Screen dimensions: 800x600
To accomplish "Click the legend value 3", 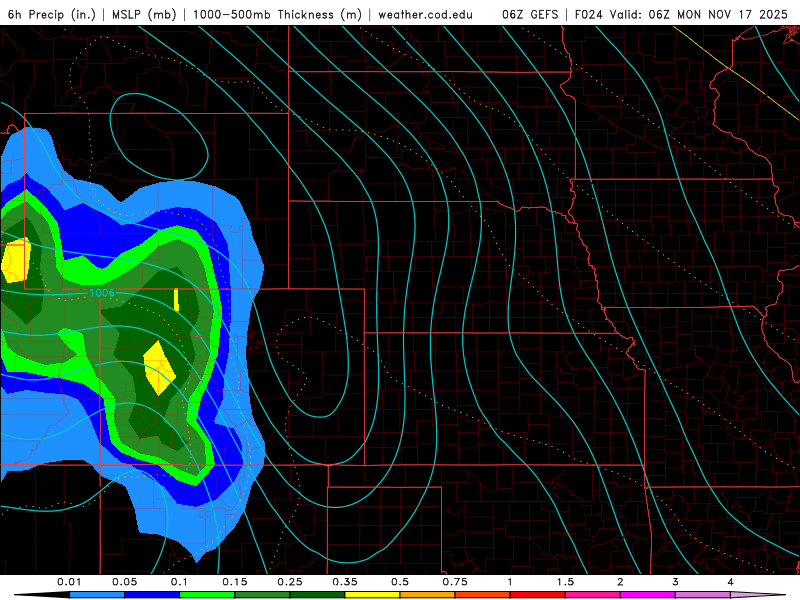I will point(676,582).
